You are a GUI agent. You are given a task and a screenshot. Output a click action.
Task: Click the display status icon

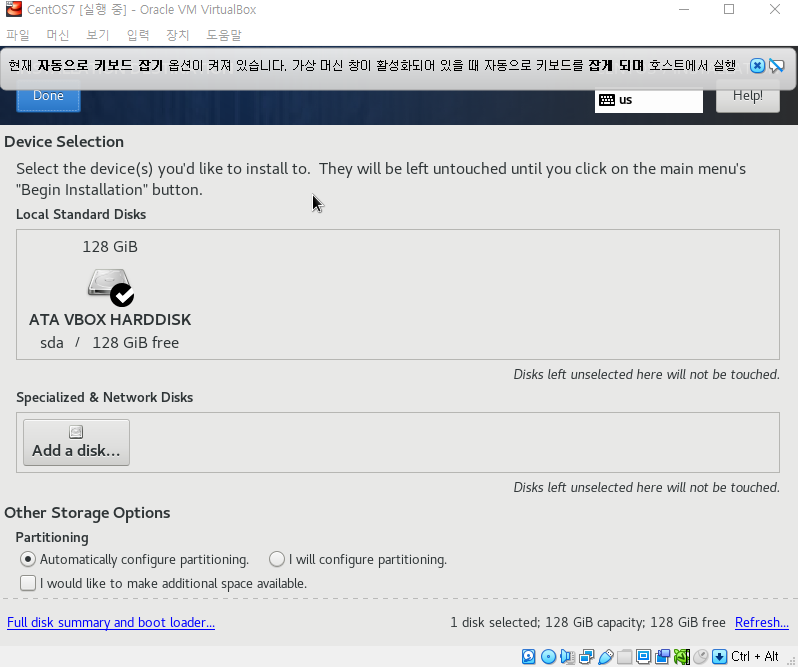coord(643,656)
